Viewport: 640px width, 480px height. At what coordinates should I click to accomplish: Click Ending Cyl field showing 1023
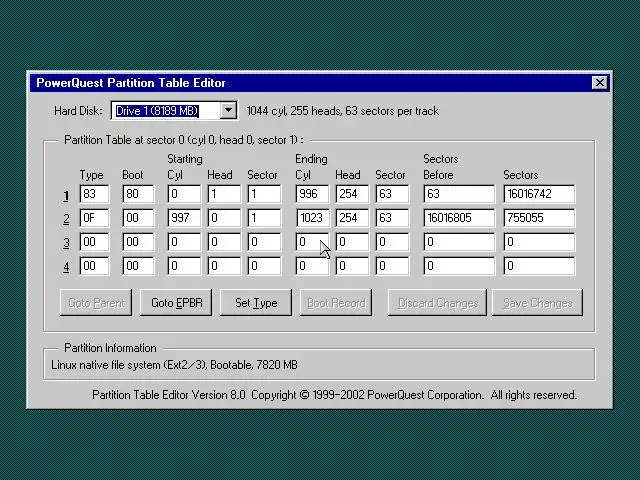312,218
